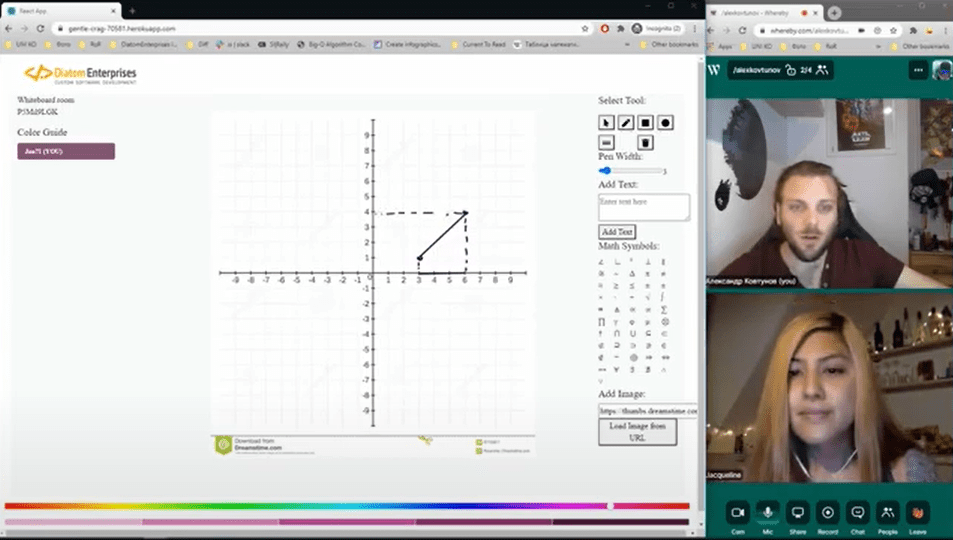This screenshot has width=953, height=540.
Task: Click the Whereby W logo
Action: pos(714,70)
